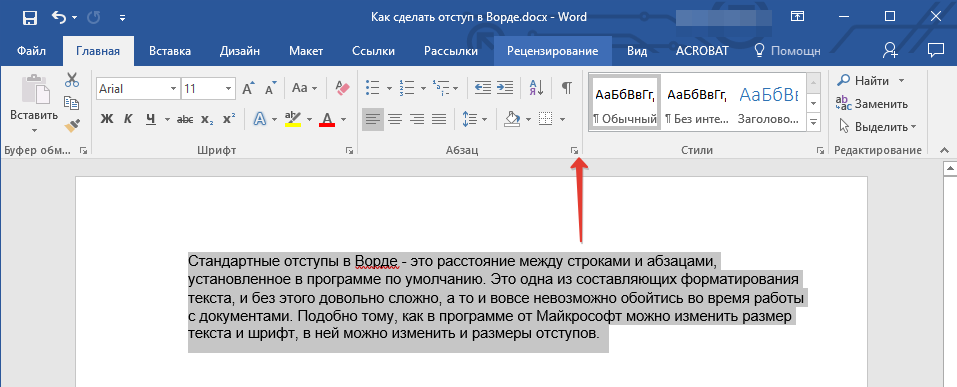Clear all formatting with eraser icon
The image size is (957, 387).
pyautogui.click(x=343, y=89)
